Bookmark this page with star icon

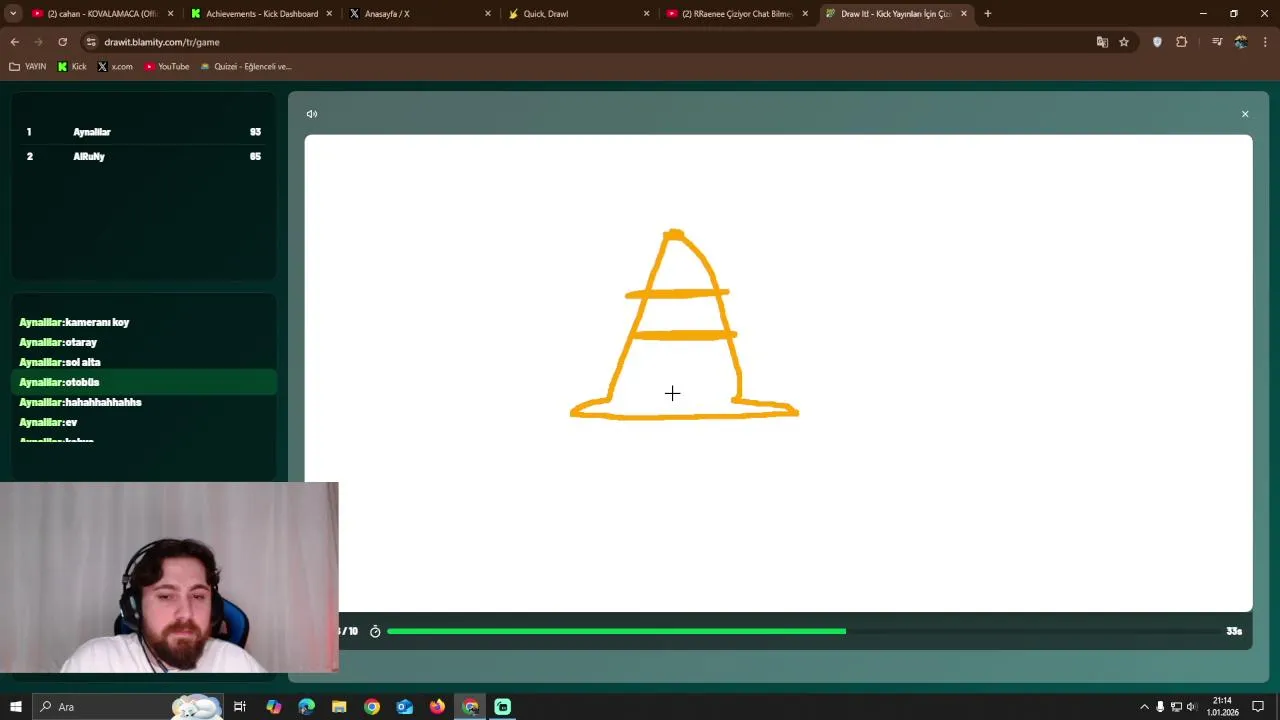tap(1124, 42)
